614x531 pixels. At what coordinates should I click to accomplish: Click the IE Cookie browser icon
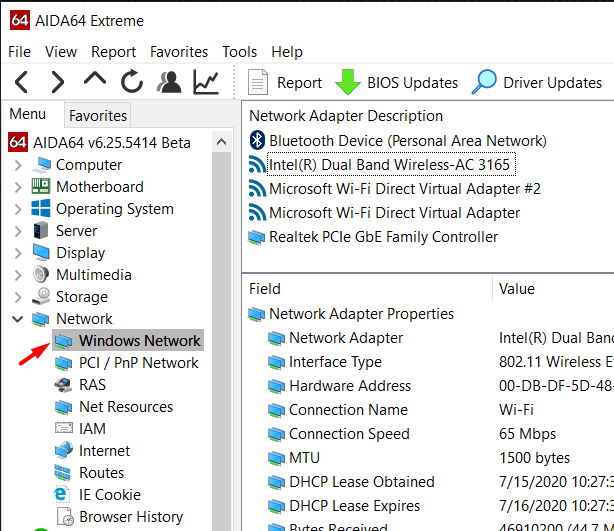pos(63,495)
